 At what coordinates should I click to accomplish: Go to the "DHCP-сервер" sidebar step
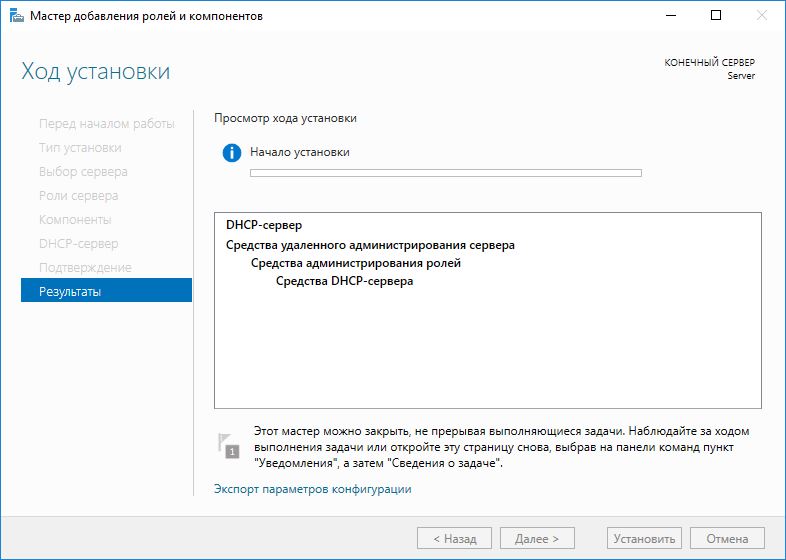78,243
